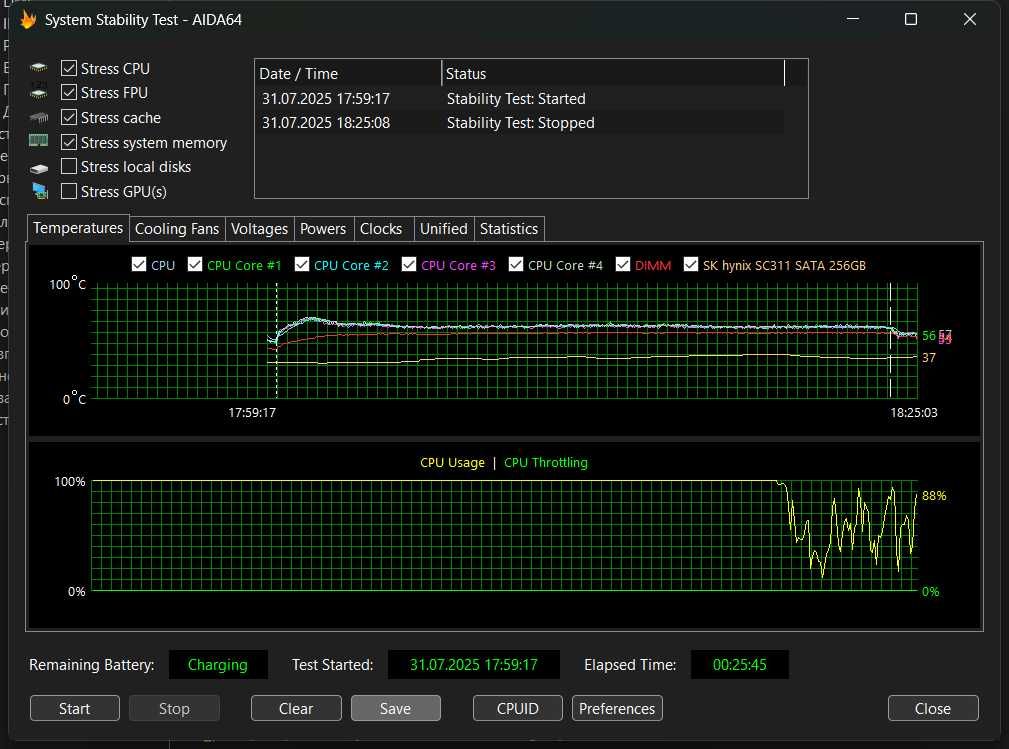Image resolution: width=1009 pixels, height=749 pixels.
Task: Click the 88% CPU usage readout
Action: point(934,495)
